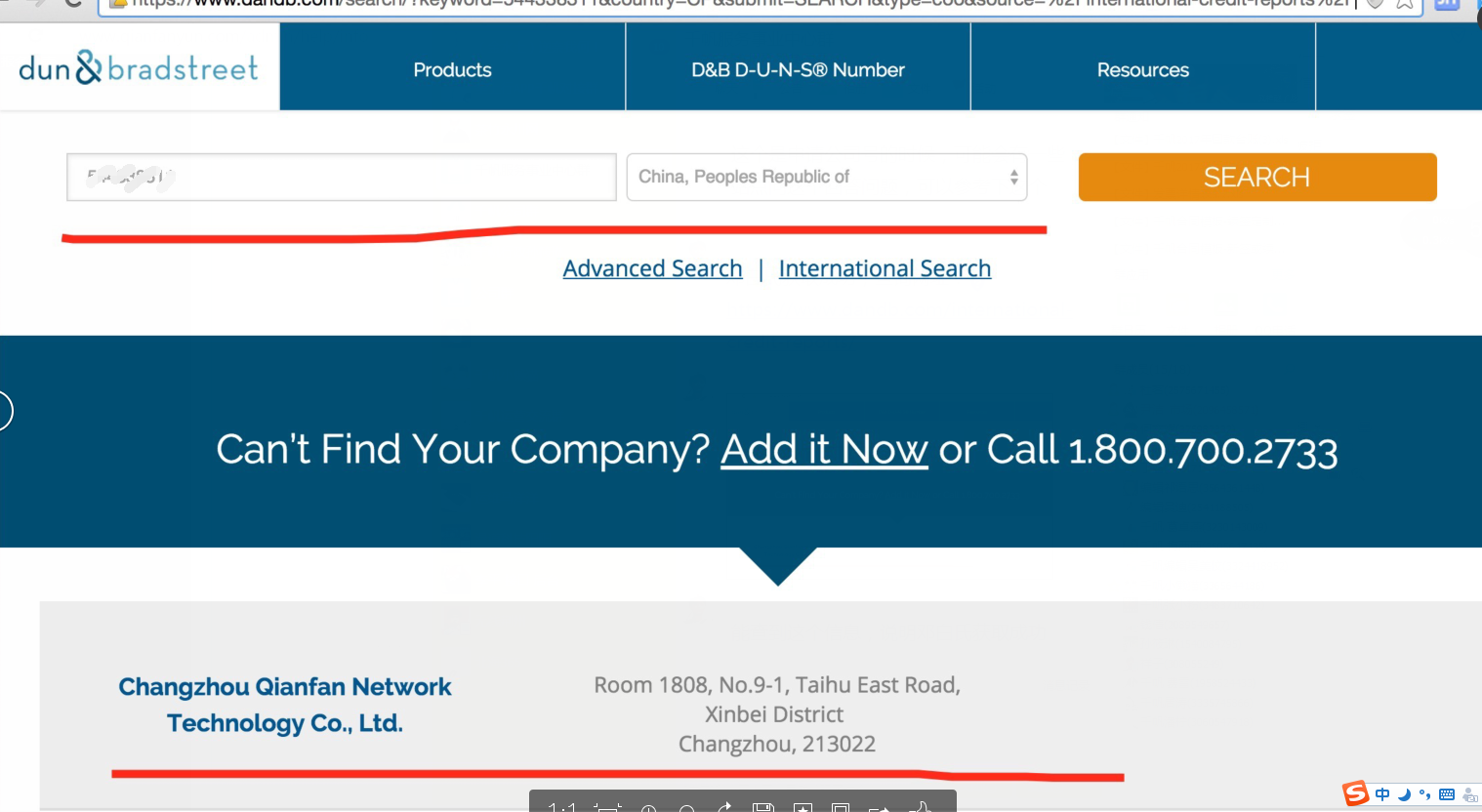Toggle the Chinese 中 input mode
The width and height of the screenshot is (1482, 812).
click(1382, 794)
